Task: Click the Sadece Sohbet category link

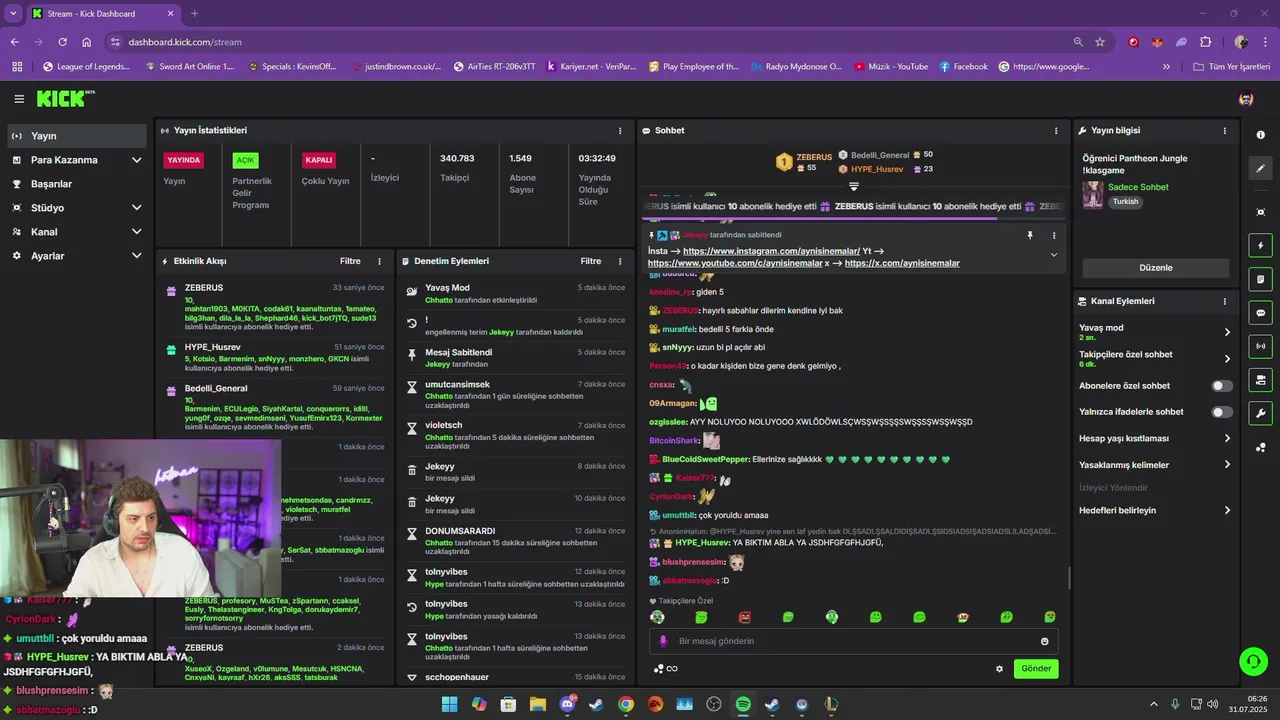Action: pos(1138,187)
